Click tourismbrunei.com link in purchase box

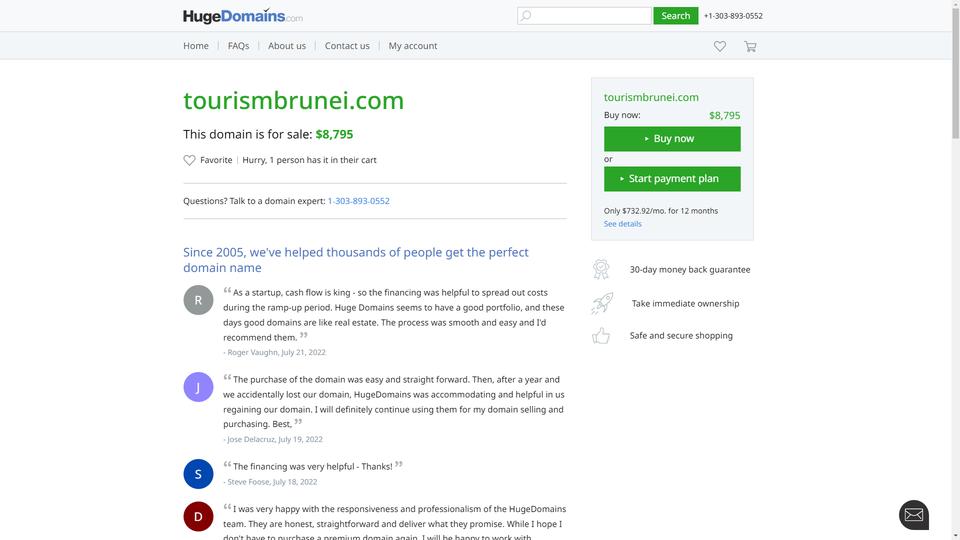coord(651,97)
